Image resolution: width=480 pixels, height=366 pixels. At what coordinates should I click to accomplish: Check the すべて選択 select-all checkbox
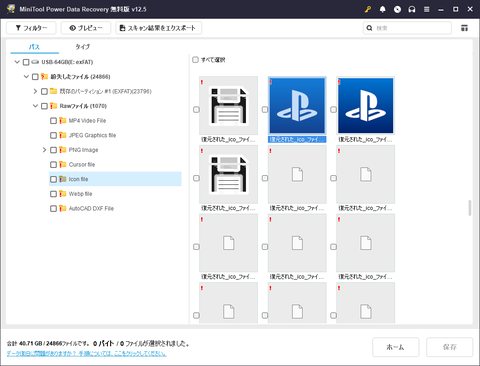195,60
